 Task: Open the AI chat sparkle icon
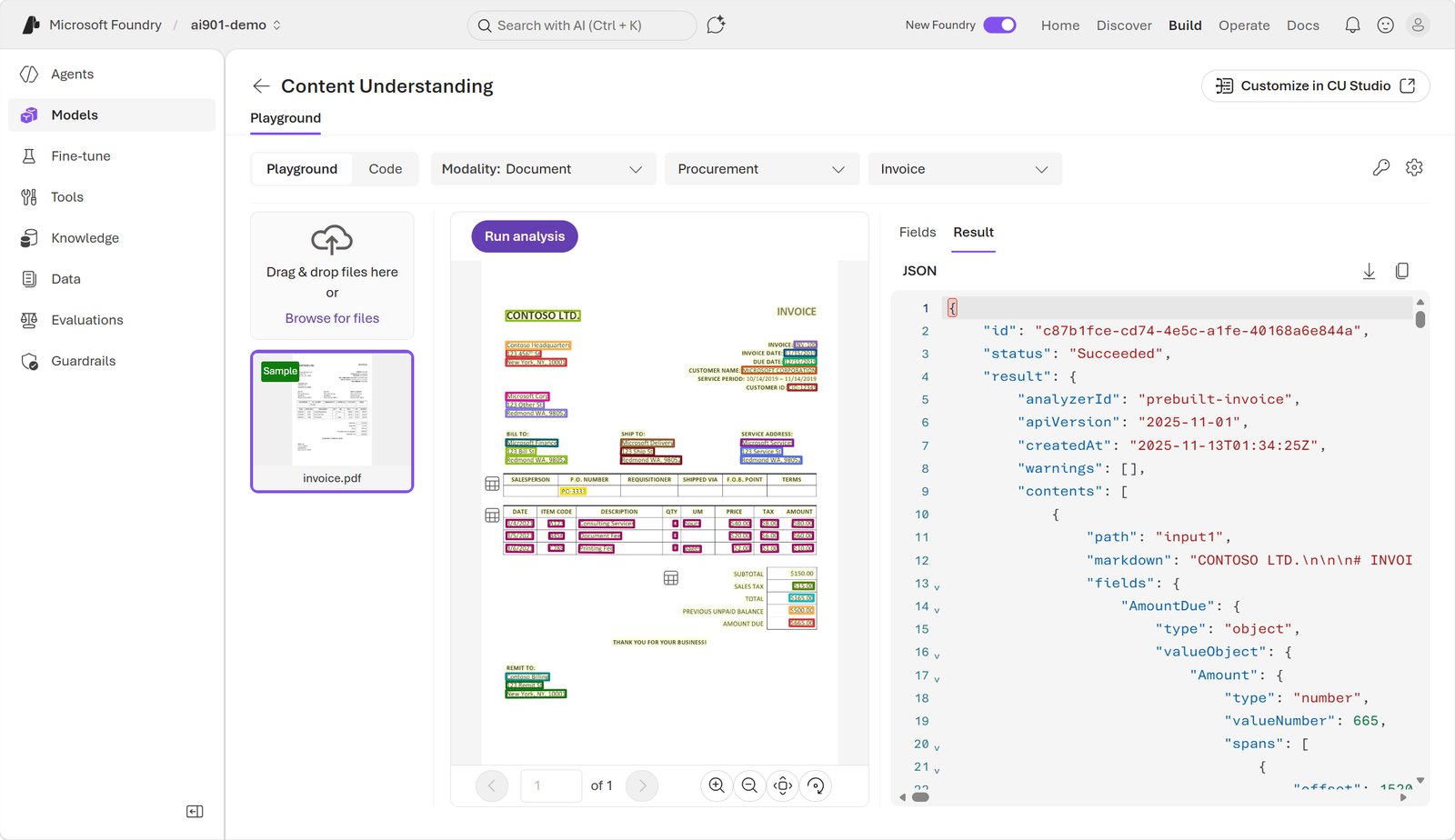tap(716, 25)
